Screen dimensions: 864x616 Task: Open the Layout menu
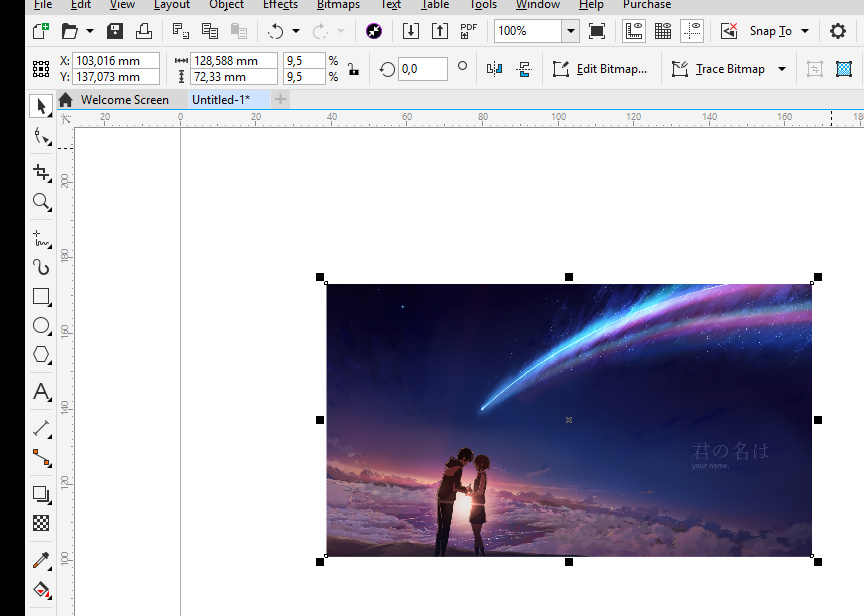click(x=171, y=5)
